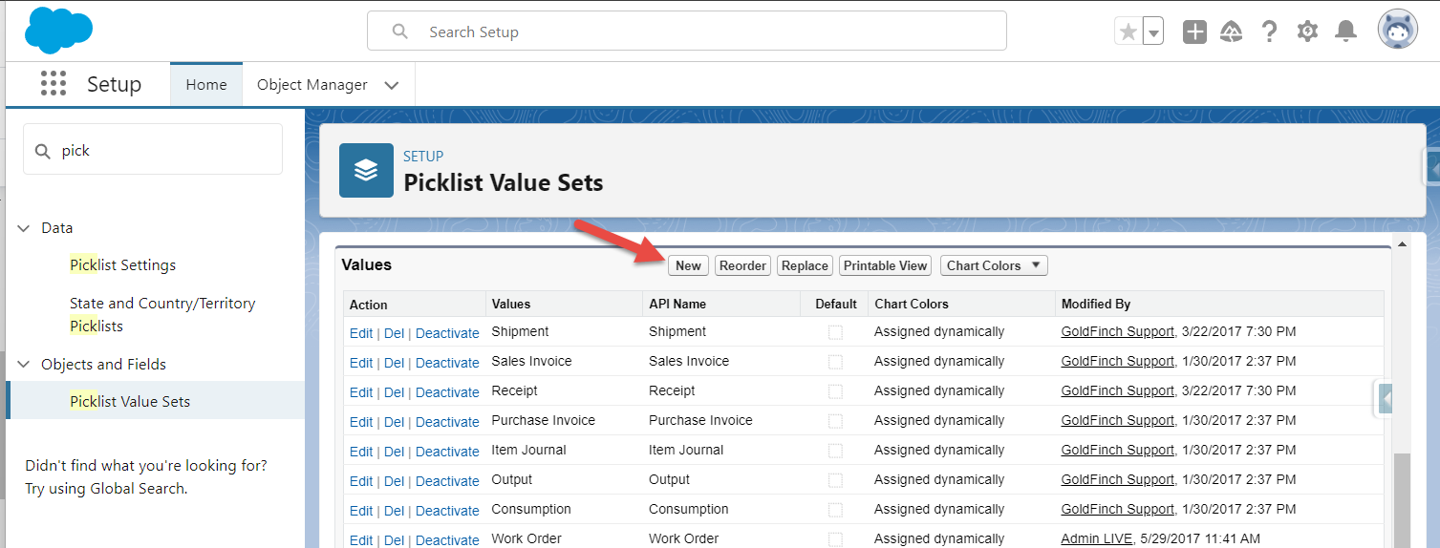This screenshot has height=548, width=1440.
Task: Open the Chart Colors dropdown
Action: click(x=994, y=265)
